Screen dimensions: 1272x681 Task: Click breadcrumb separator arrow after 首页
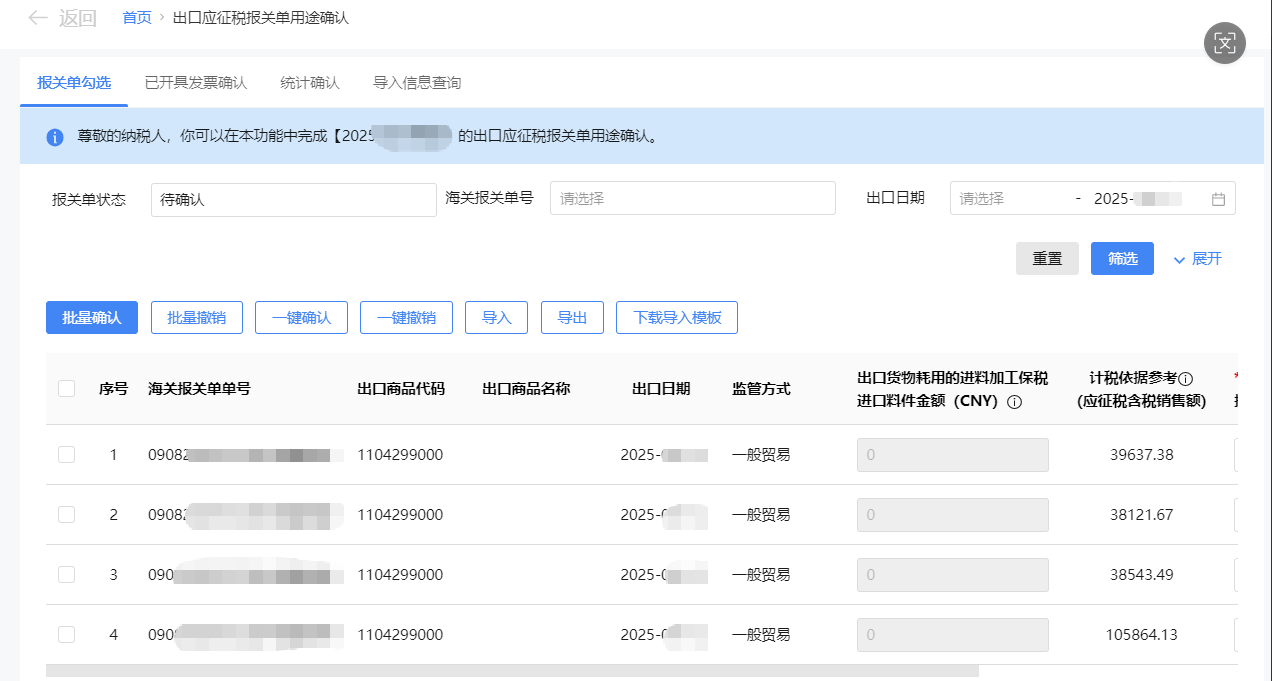162,18
